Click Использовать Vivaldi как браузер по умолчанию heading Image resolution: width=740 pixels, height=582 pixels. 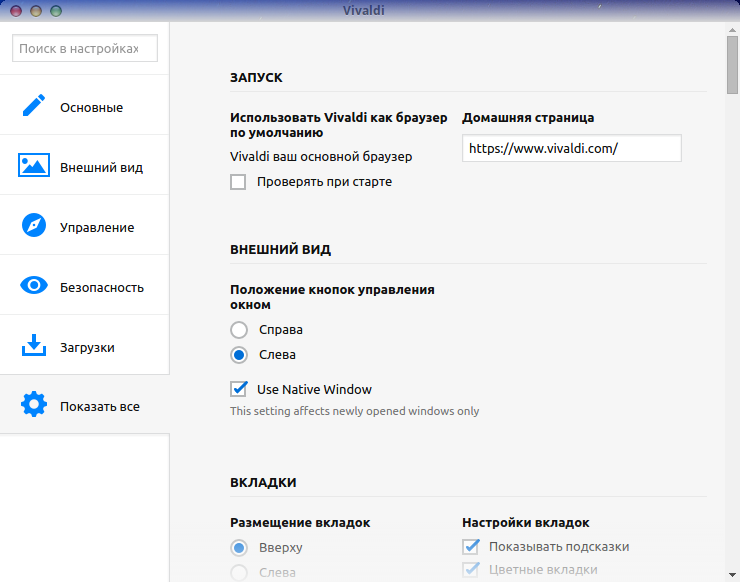(x=338, y=125)
